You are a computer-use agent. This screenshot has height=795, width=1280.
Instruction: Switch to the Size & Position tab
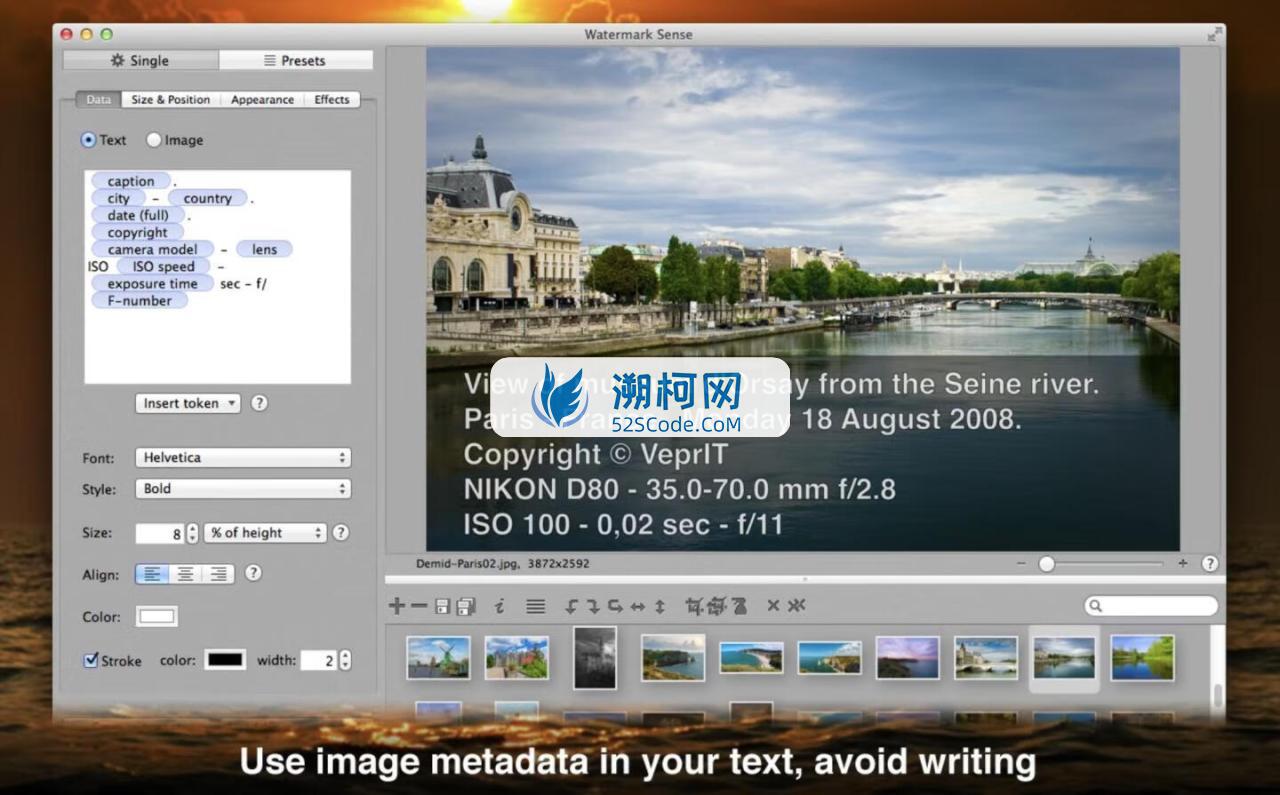click(x=171, y=100)
